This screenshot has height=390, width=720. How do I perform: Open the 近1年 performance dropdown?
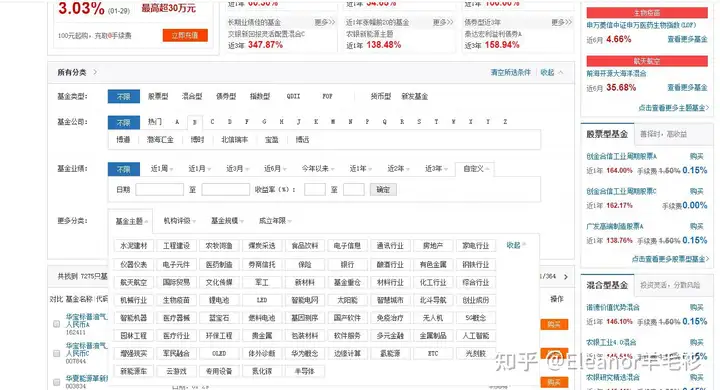pyautogui.click(x=360, y=169)
